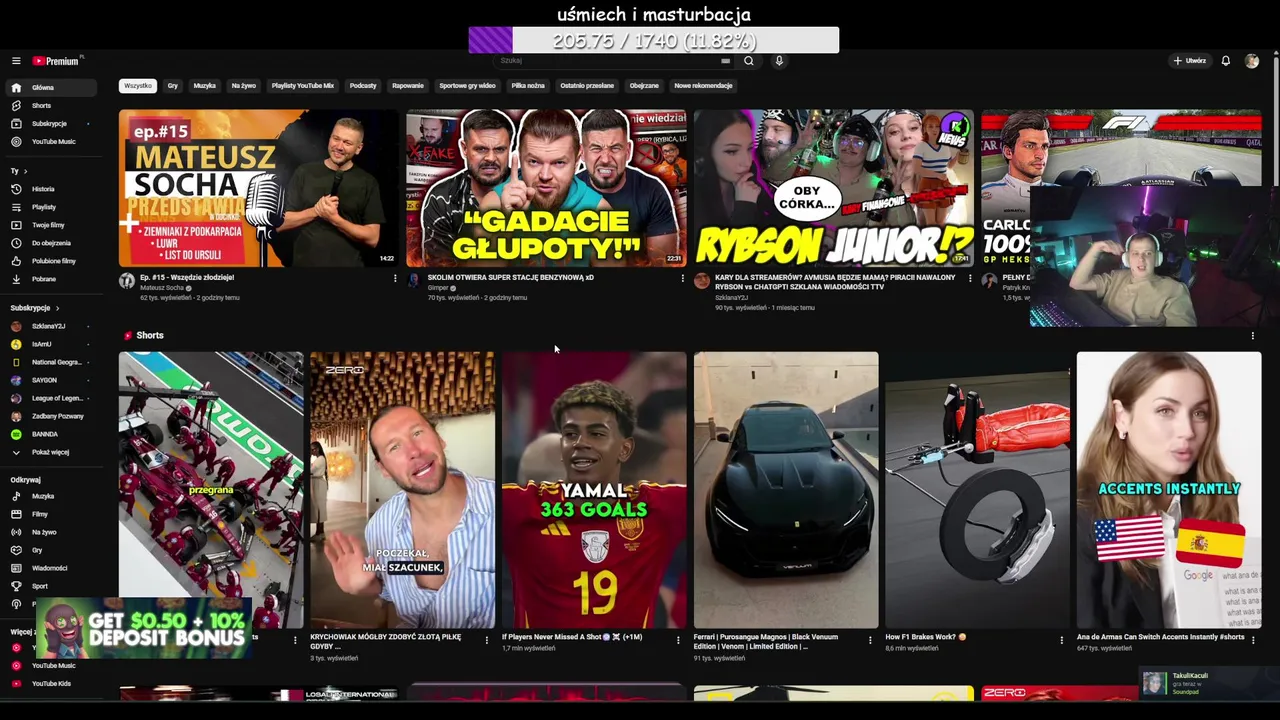Image resolution: width=1280 pixels, height=720 pixels.
Task: Open options for KARY DLA STREAMERÓW video
Action: pos(969,278)
